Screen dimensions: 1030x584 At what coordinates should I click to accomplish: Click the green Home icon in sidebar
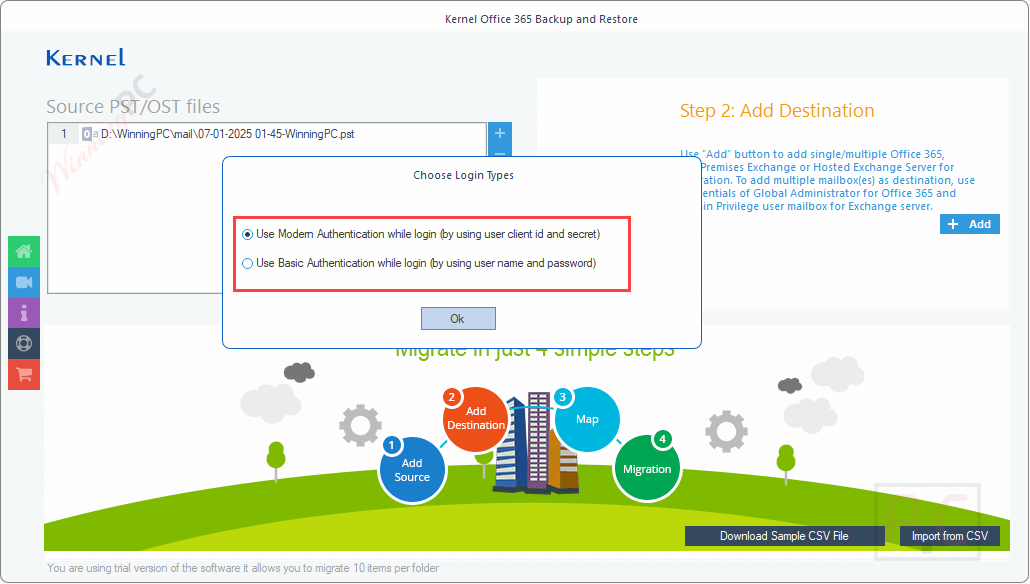(x=23, y=251)
